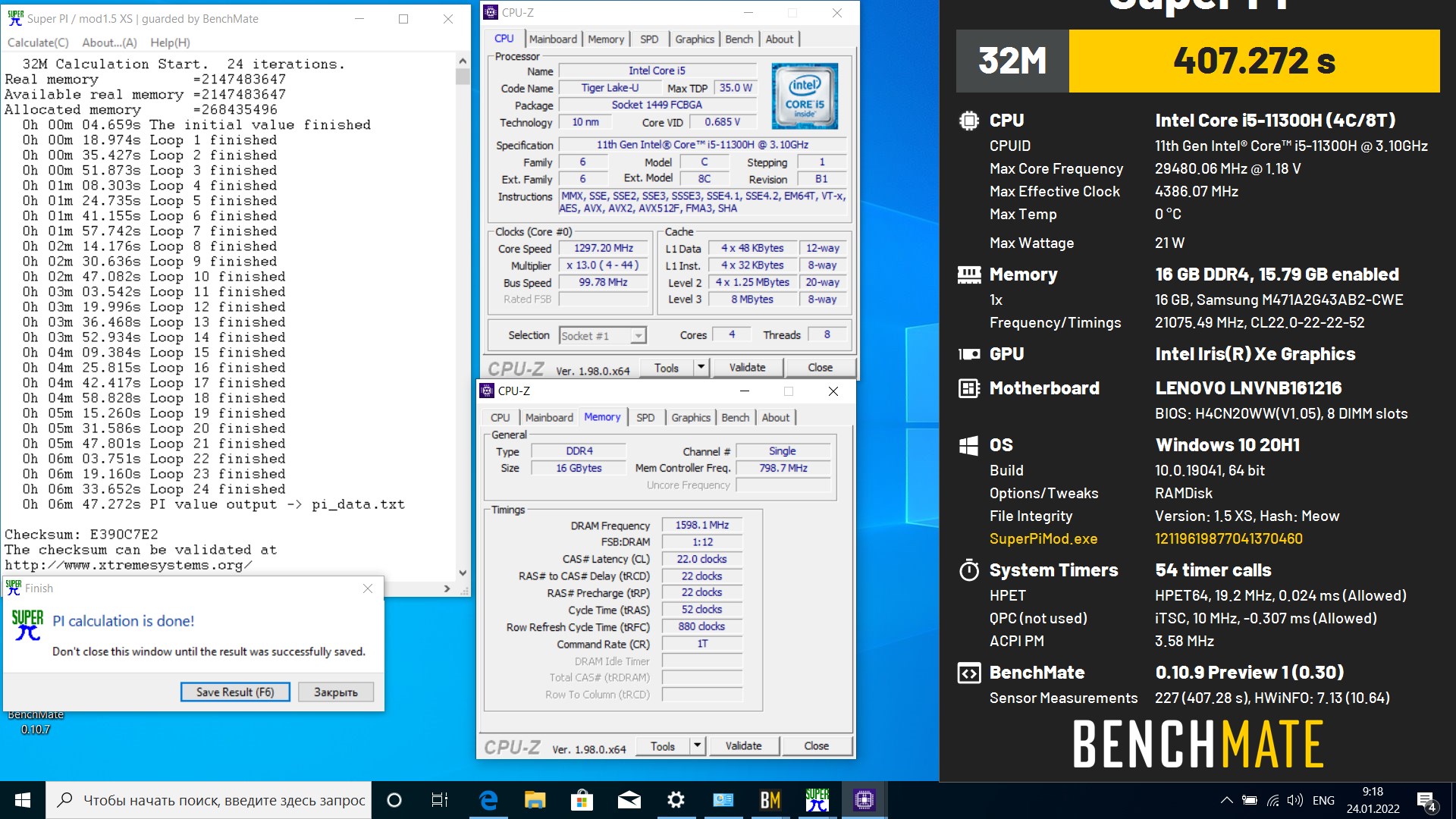The height and width of the screenshot is (819, 1456).
Task: Open the notification center icon
Action: point(1426,801)
